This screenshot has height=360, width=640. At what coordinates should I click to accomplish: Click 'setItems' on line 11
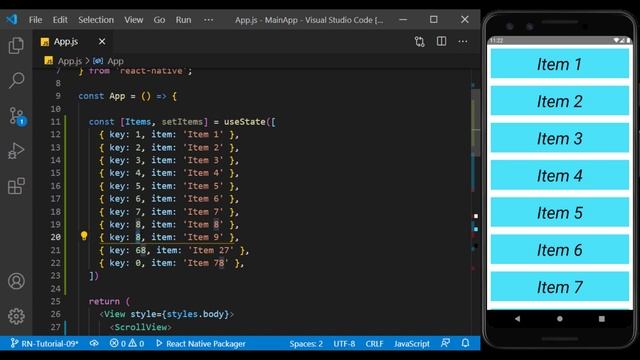click(x=182, y=122)
